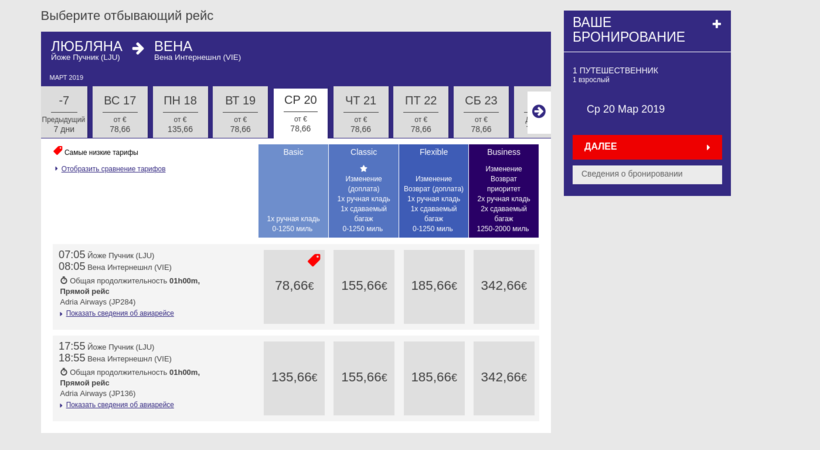Click the Business fare column header

click(503, 152)
